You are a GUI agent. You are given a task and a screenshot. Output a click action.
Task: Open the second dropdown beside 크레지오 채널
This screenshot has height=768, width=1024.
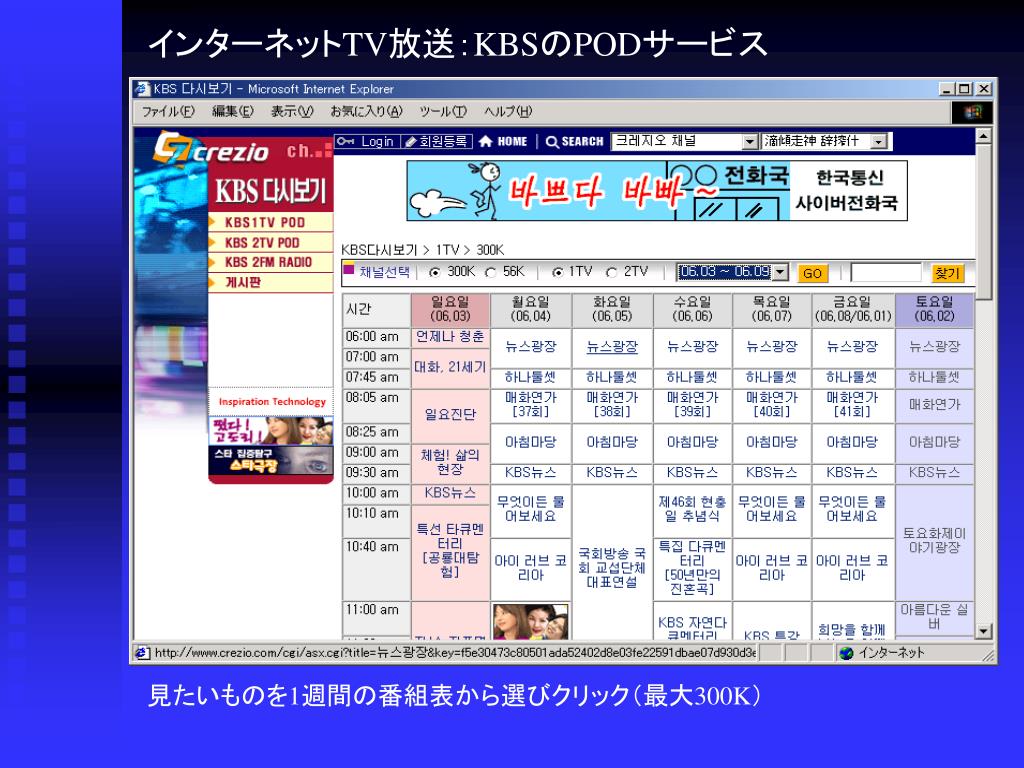click(x=824, y=141)
